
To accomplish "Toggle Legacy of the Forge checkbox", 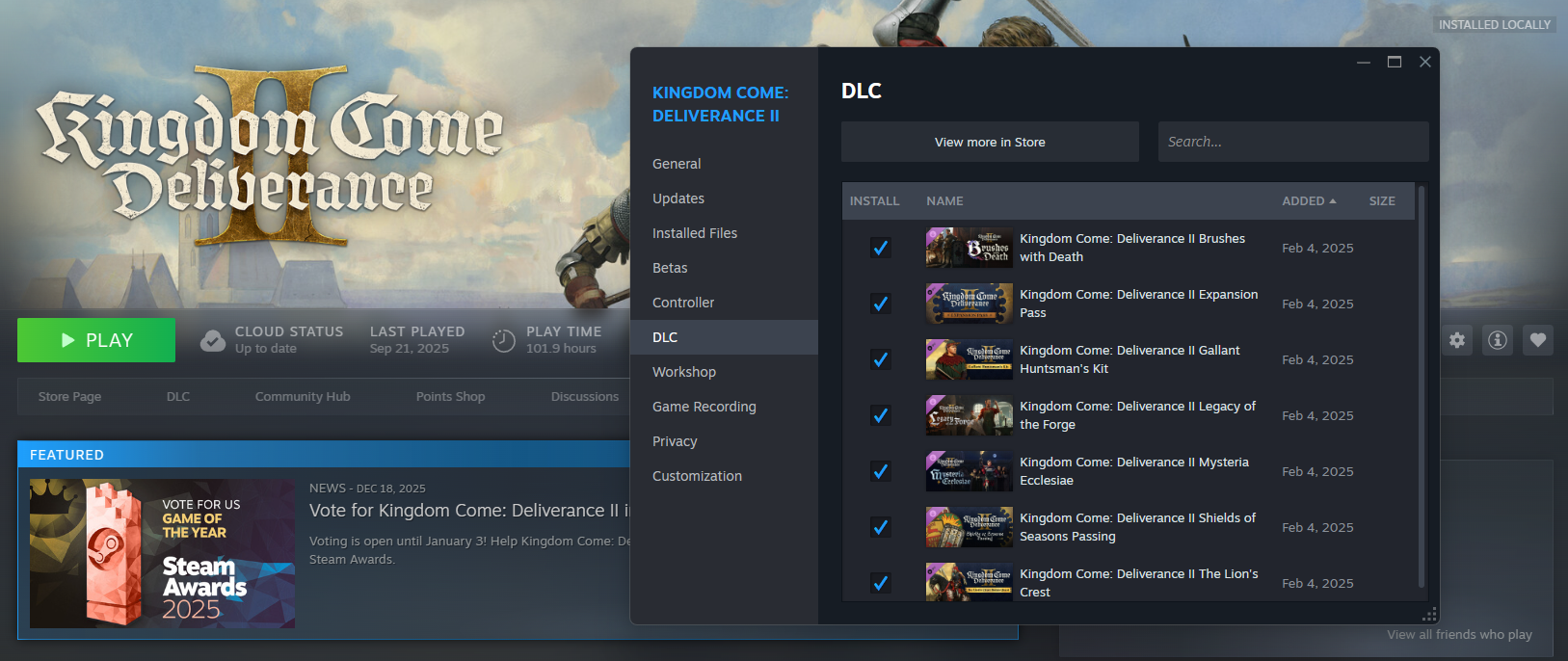I will click(x=880, y=415).
